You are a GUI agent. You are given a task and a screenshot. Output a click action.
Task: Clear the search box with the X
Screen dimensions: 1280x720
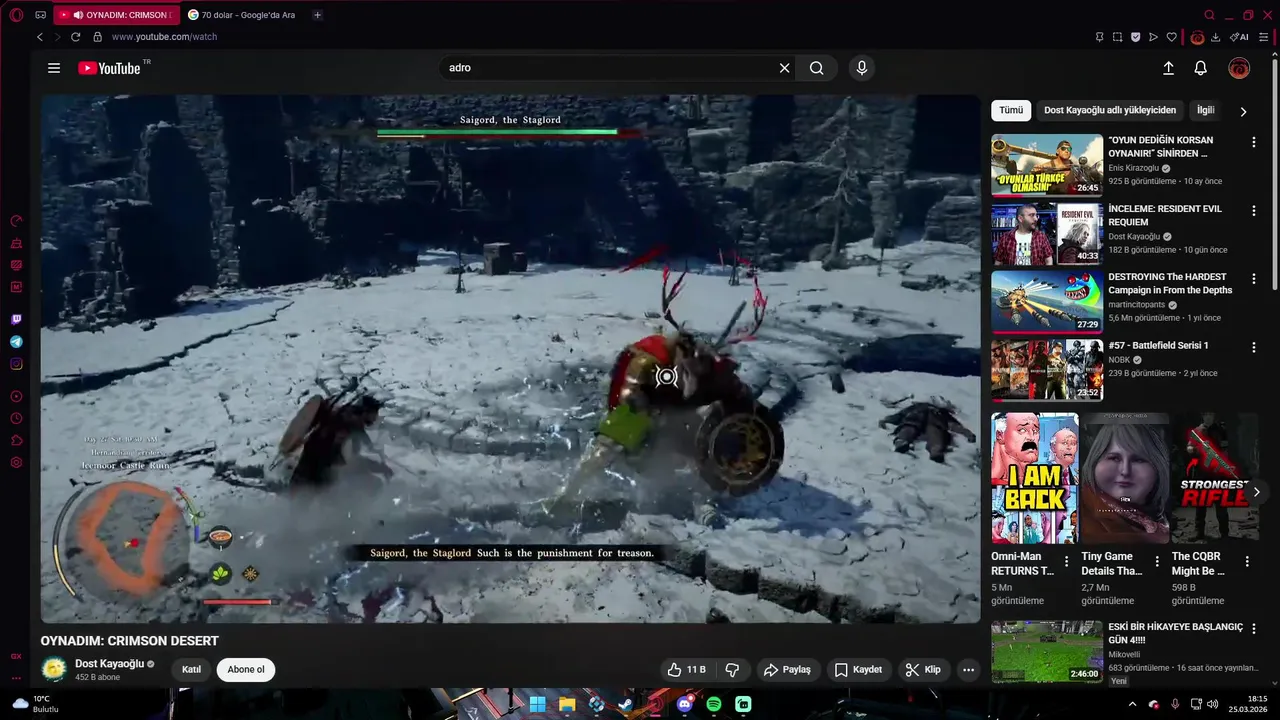click(785, 68)
